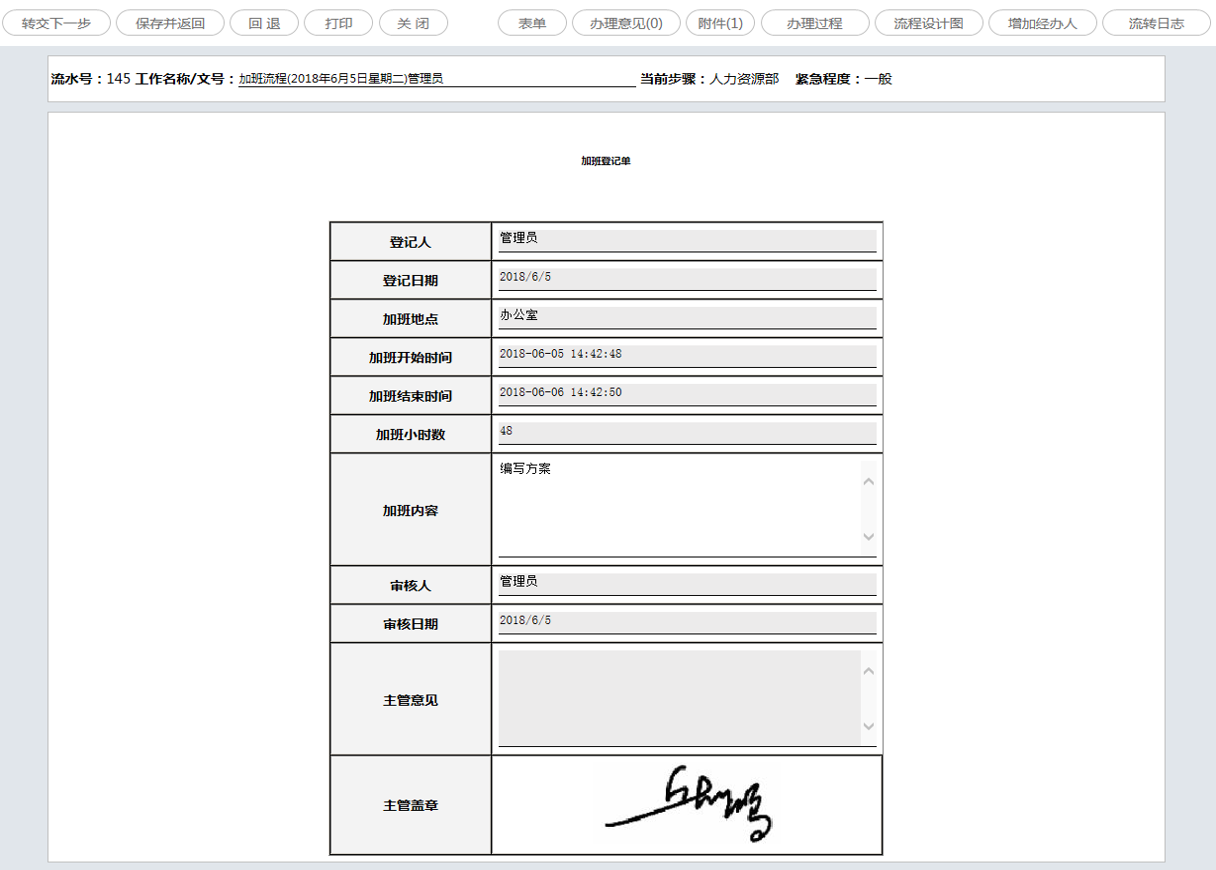The height and width of the screenshot is (870, 1216).
Task: Click the scrollbar of the 加班内容 box
Action: click(869, 505)
